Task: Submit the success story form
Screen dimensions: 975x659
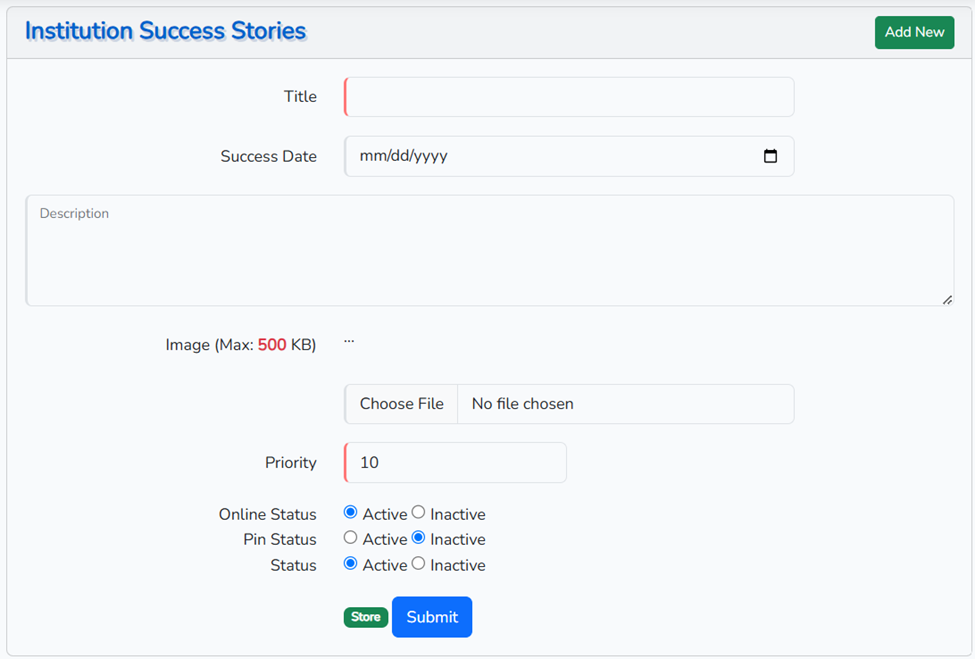Action: tap(432, 617)
